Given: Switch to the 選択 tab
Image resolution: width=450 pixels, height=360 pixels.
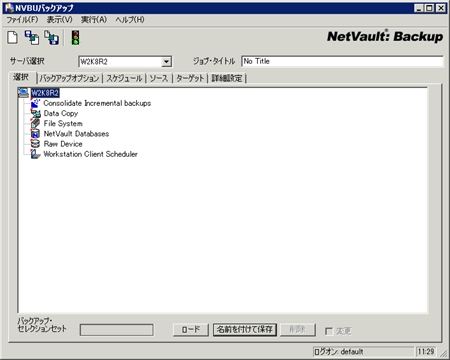Looking at the screenshot, I should pos(21,77).
